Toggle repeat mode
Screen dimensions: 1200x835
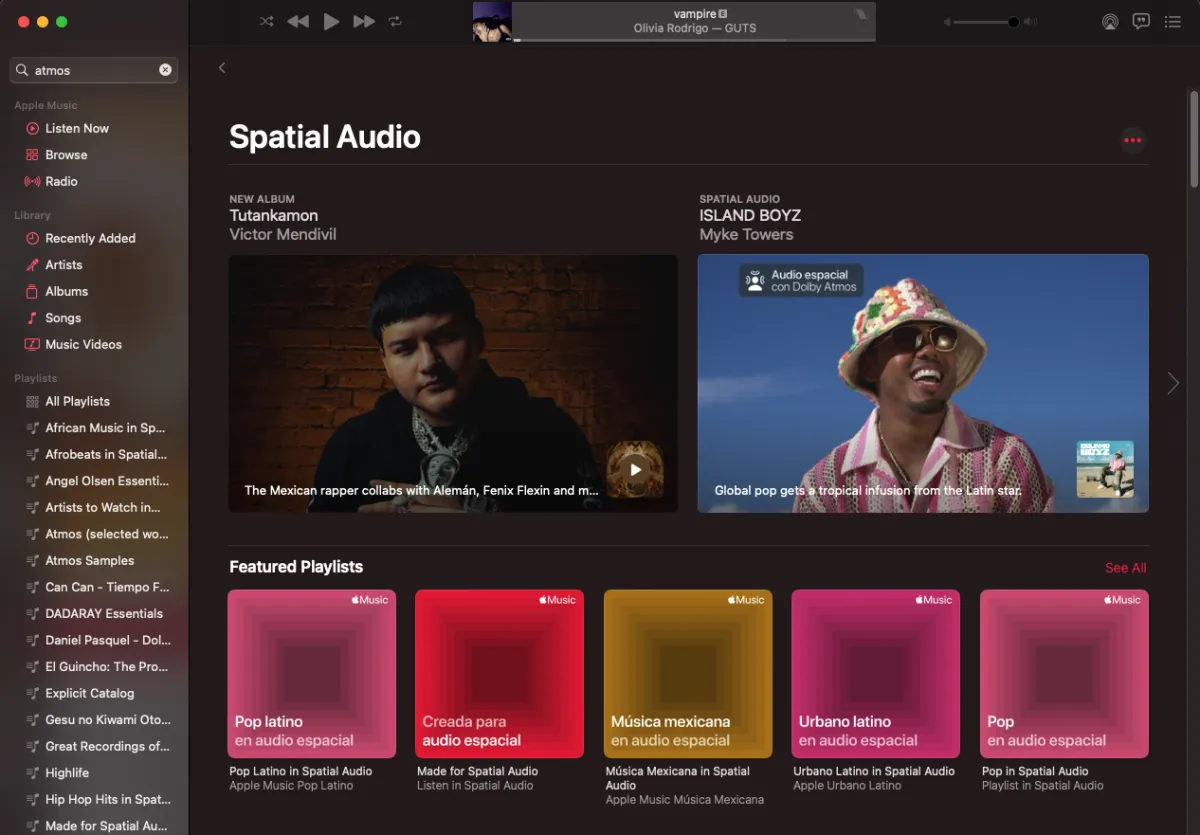tap(395, 21)
